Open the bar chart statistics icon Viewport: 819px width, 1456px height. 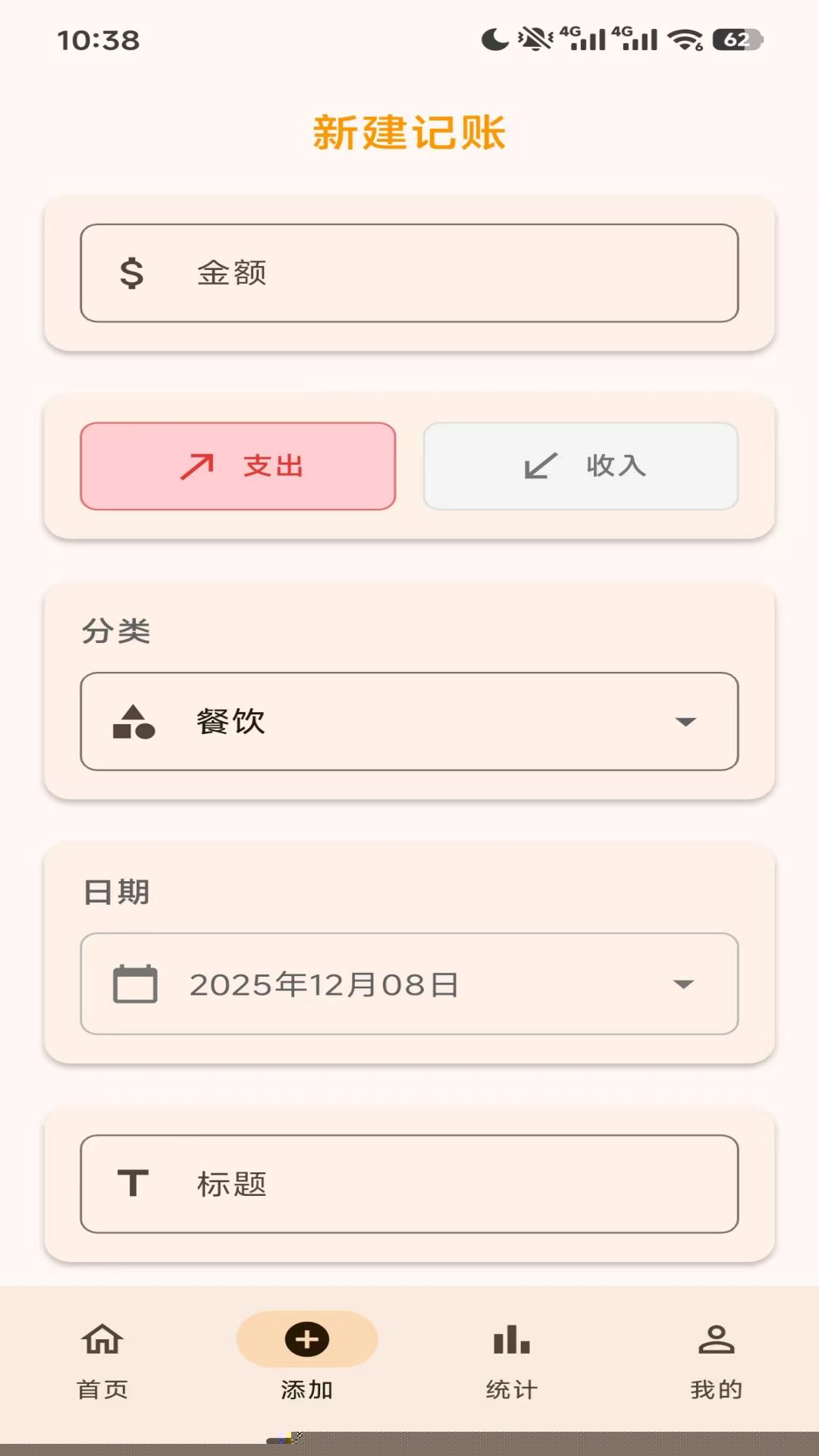[512, 1339]
